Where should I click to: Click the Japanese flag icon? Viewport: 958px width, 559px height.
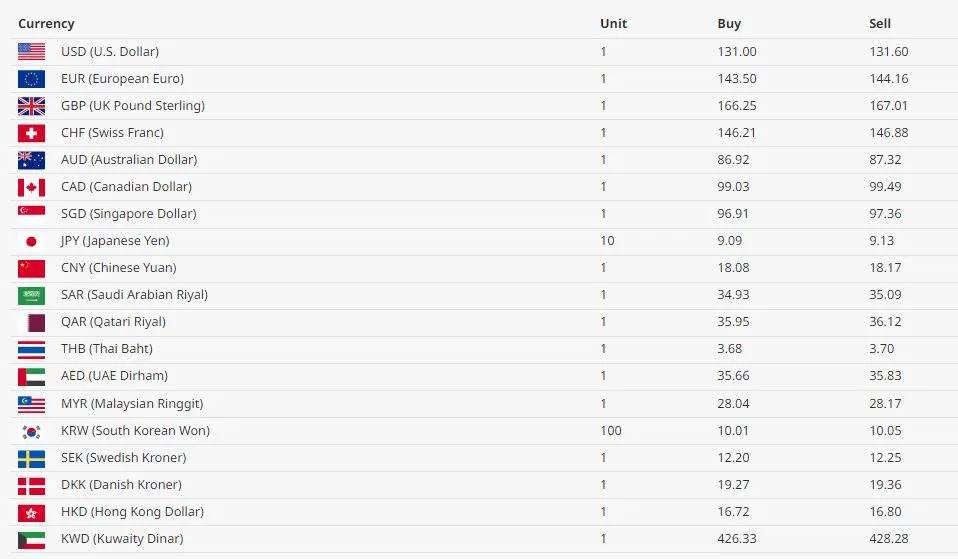tap(31, 241)
